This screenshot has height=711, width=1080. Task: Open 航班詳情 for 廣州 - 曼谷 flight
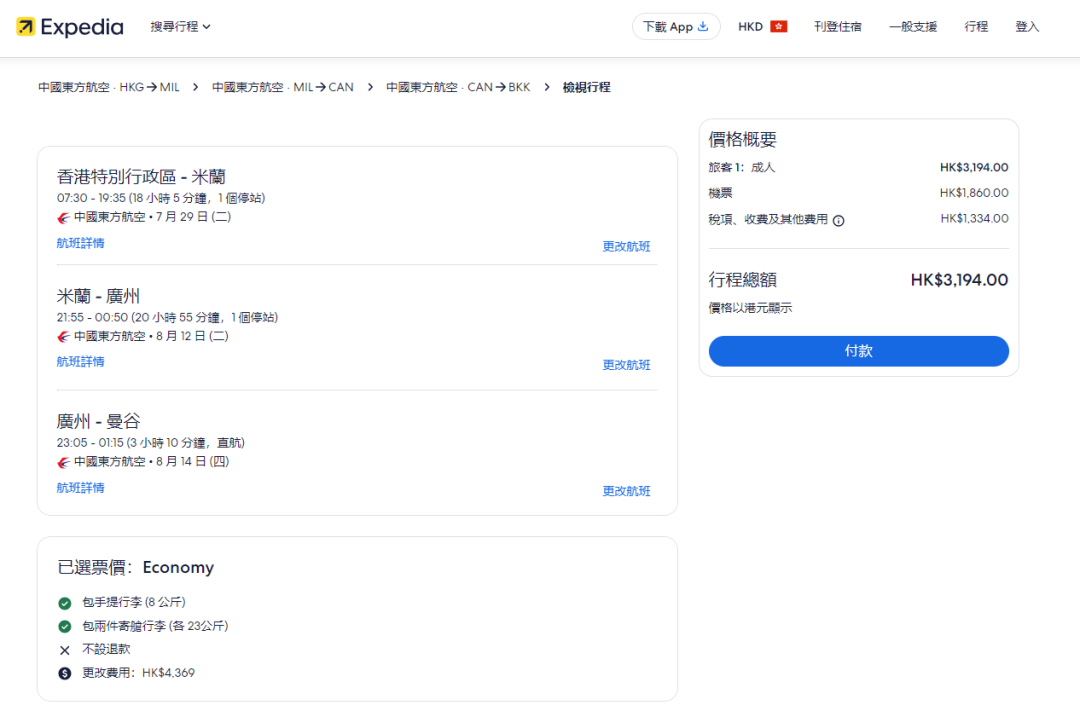point(81,488)
